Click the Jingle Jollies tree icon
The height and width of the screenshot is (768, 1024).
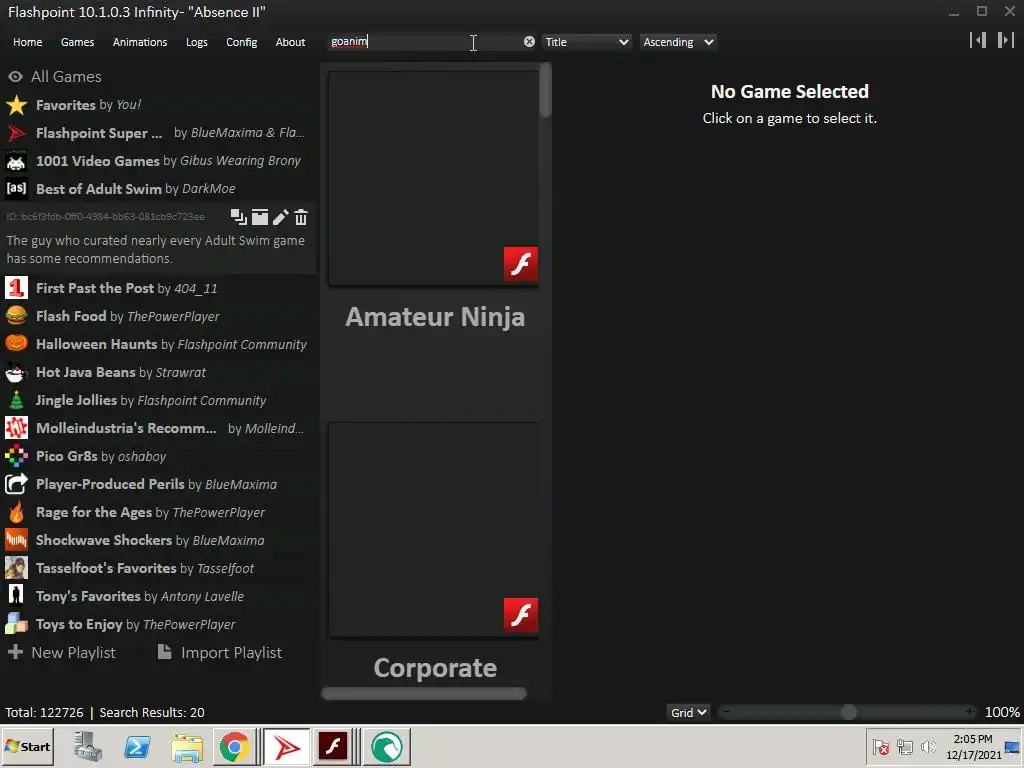(16, 400)
